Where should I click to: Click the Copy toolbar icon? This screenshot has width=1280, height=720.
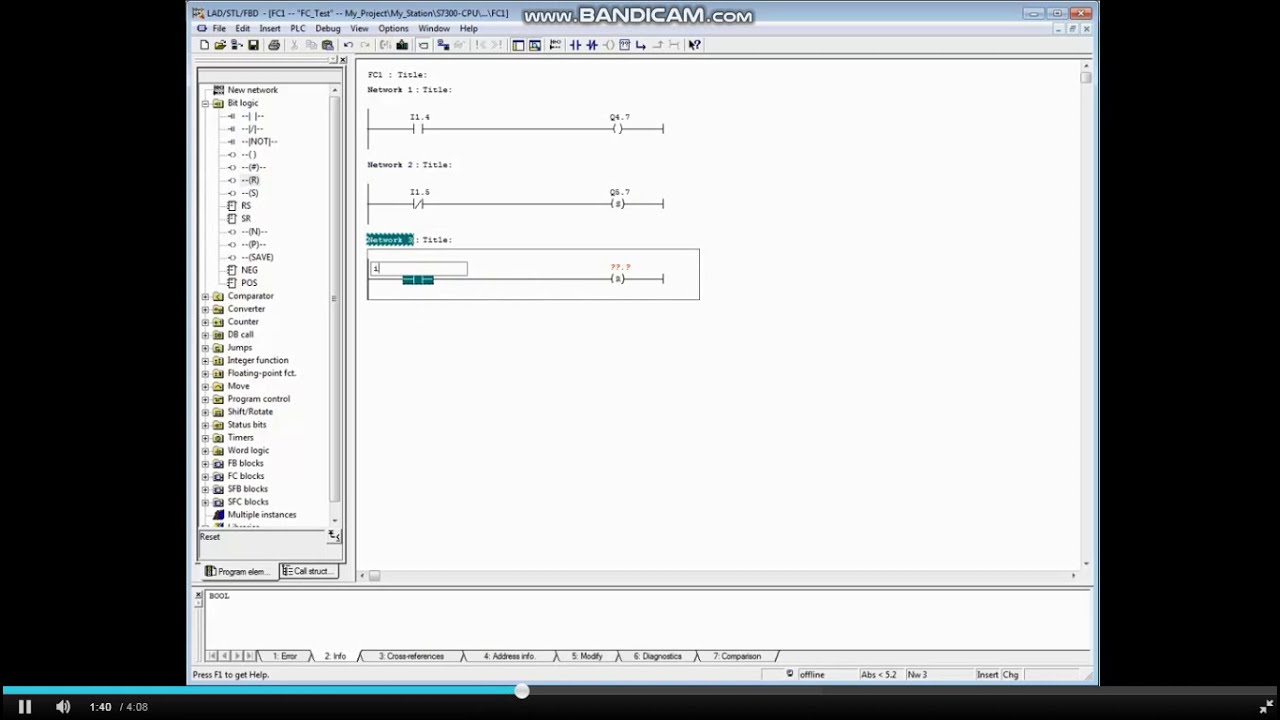click(311, 45)
